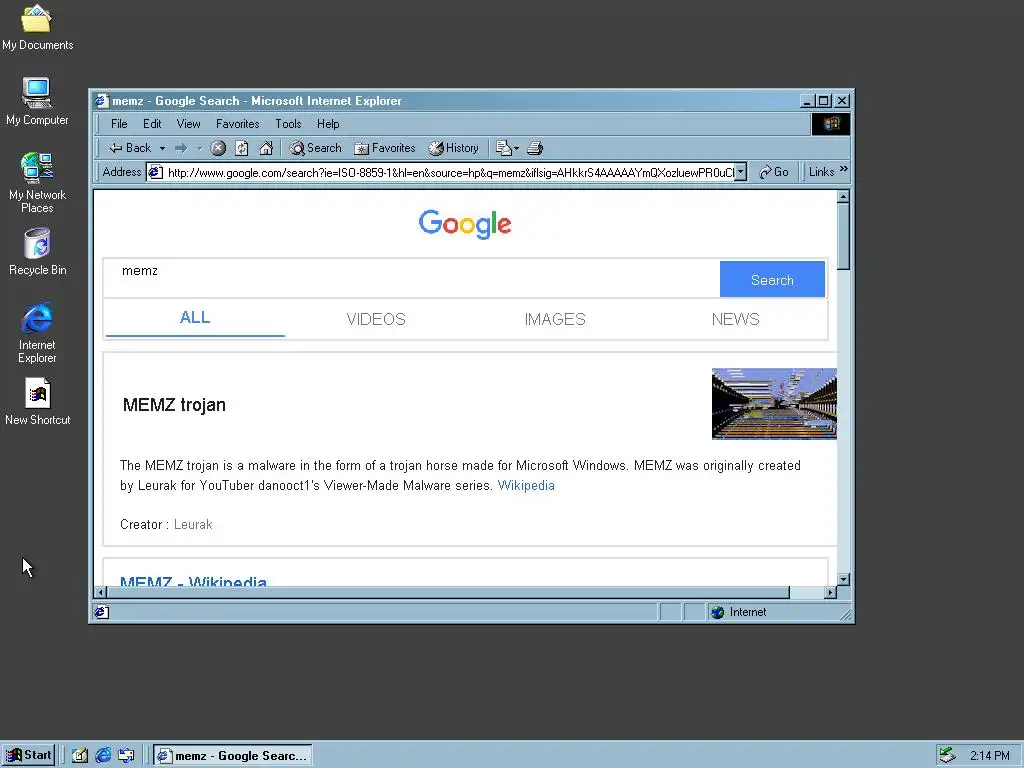Click the address bar page icon
This screenshot has height=768, width=1024.
(x=155, y=172)
